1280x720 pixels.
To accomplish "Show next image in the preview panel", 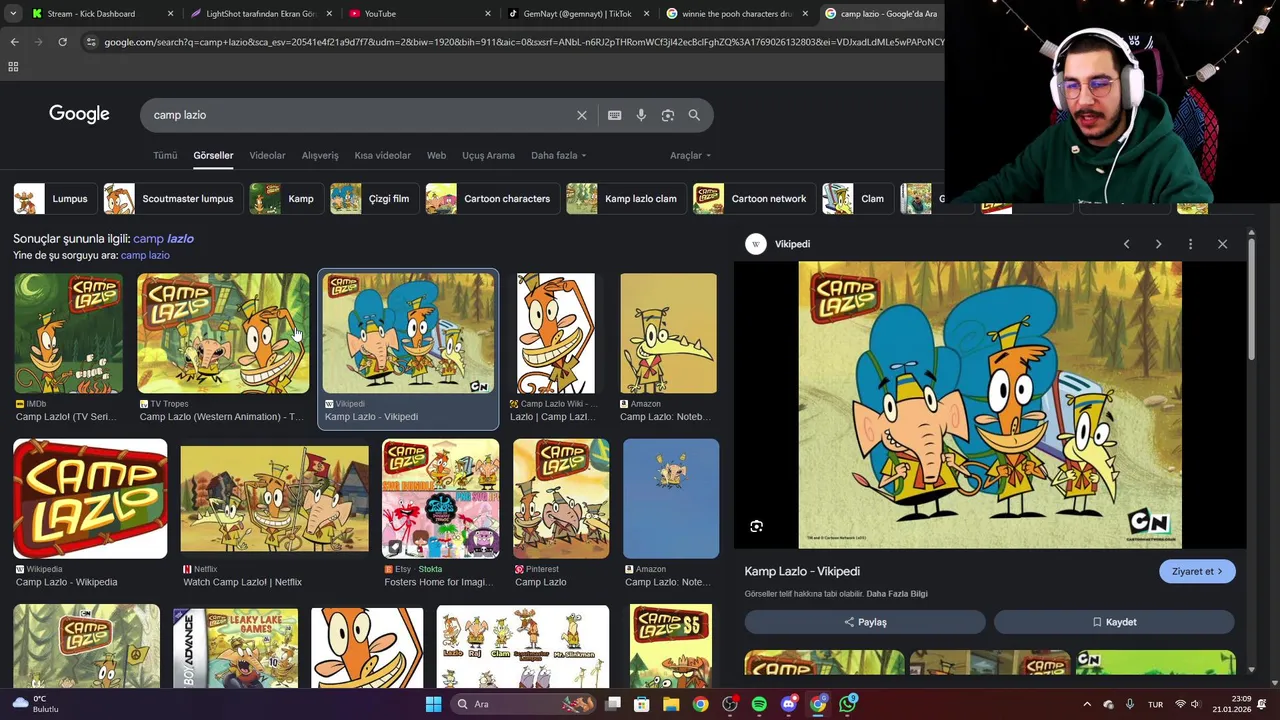I will [1158, 244].
